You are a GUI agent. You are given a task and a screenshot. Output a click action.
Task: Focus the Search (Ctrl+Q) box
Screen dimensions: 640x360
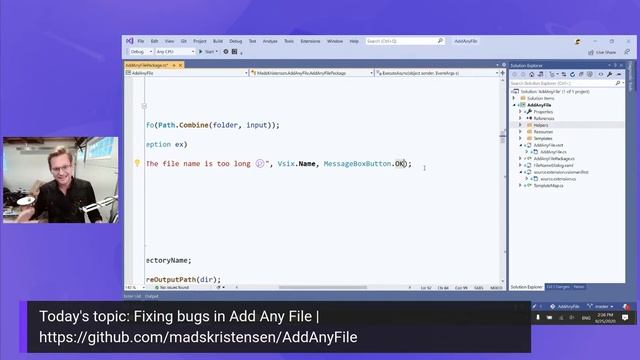404,41
